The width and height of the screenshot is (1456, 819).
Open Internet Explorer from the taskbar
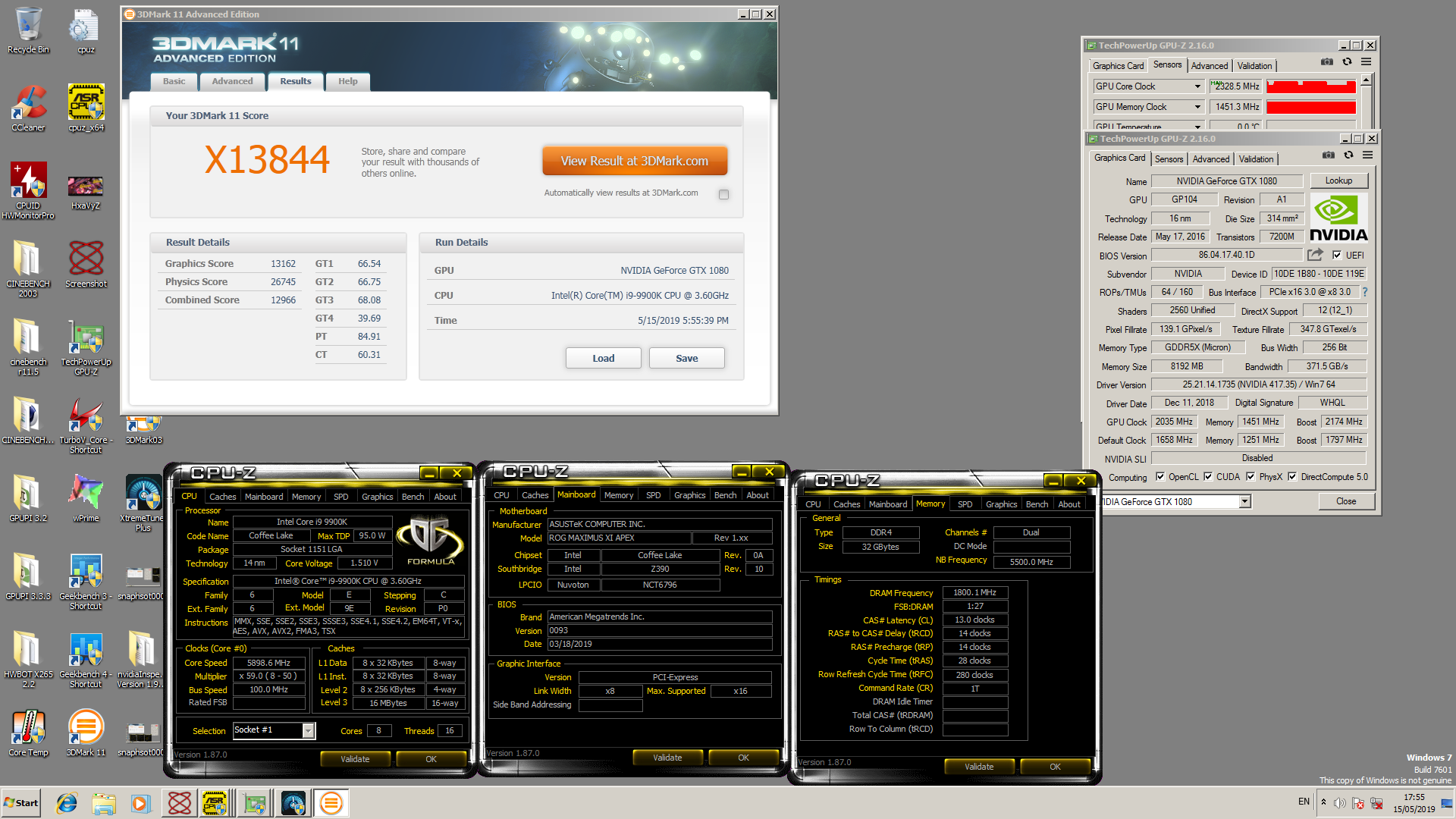click(67, 803)
